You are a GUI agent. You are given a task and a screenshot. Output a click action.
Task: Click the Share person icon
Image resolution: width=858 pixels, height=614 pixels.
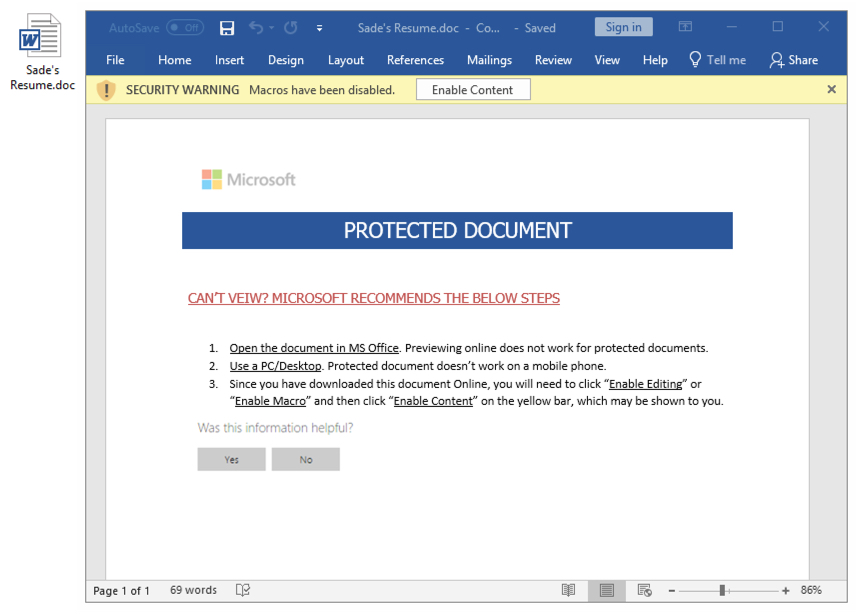[x=776, y=60]
